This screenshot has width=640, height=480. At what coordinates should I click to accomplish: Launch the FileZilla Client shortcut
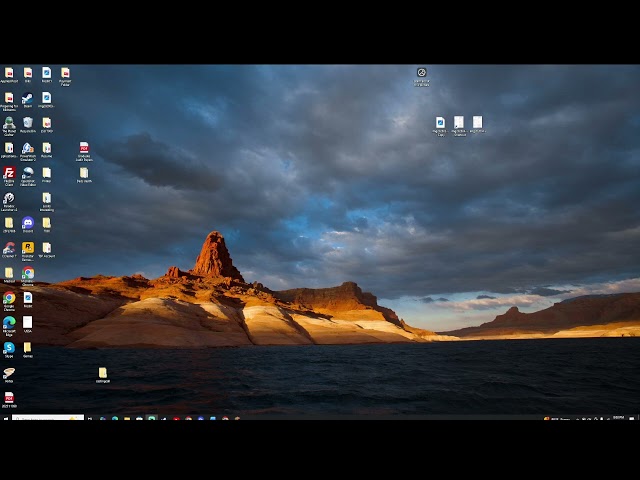9,176
